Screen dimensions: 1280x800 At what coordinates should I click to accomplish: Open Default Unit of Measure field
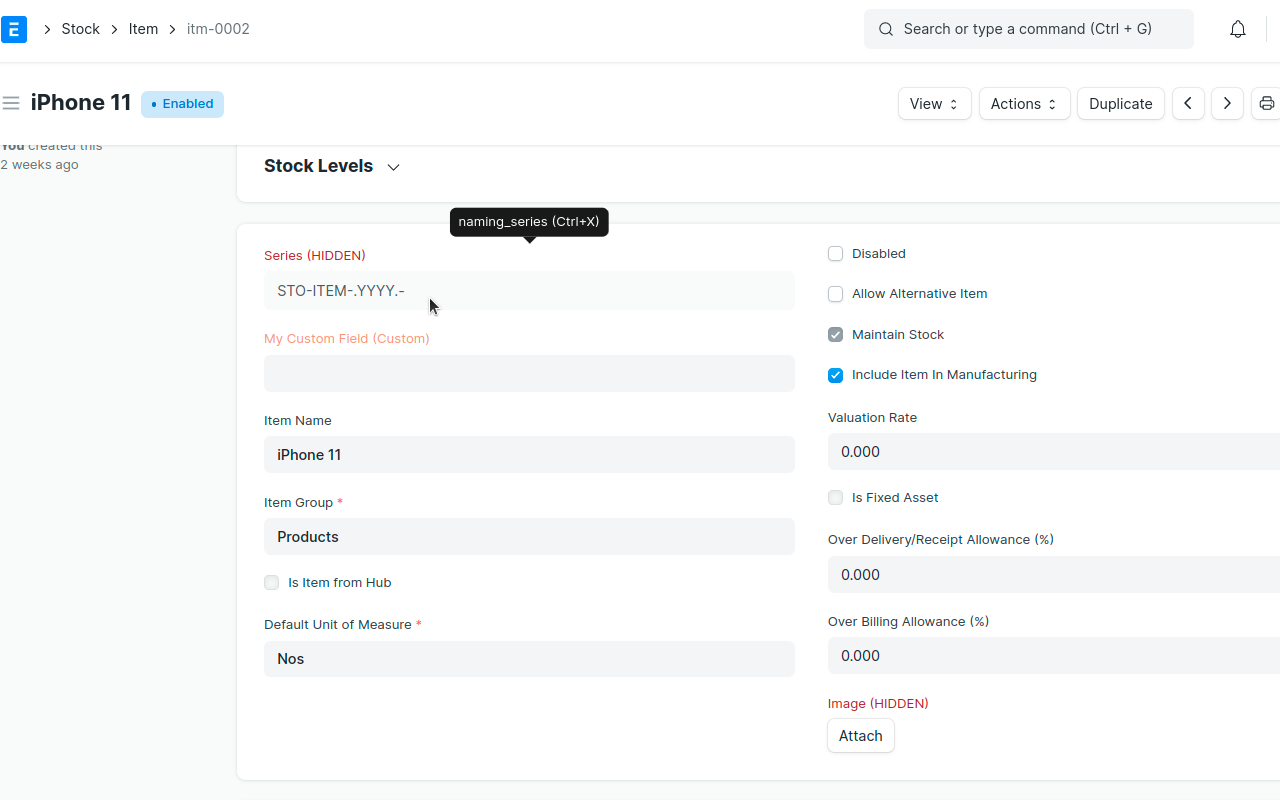(x=529, y=659)
